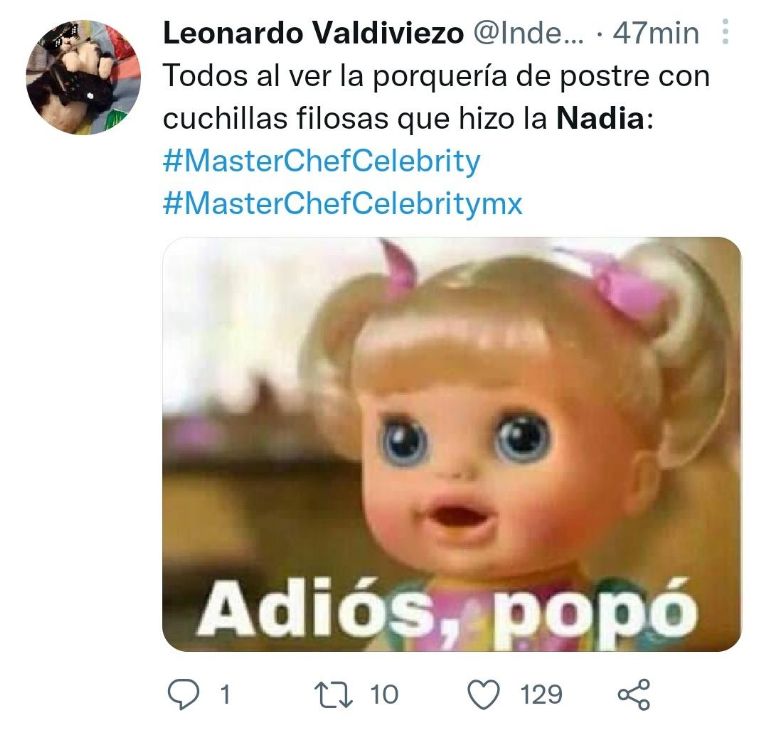Click the reply speech bubble icon
This screenshot has height=732, width=768.
pyautogui.click(x=184, y=695)
